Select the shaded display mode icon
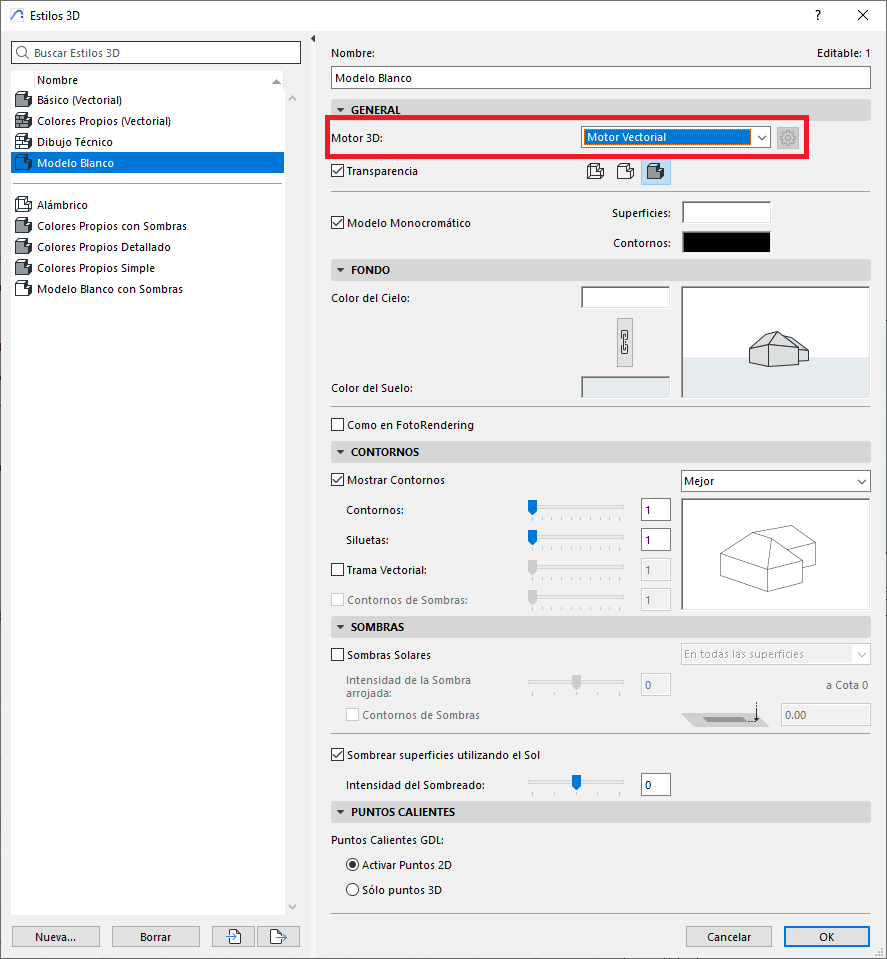This screenshot has height=959, width=887. click(x=656, y=172)
